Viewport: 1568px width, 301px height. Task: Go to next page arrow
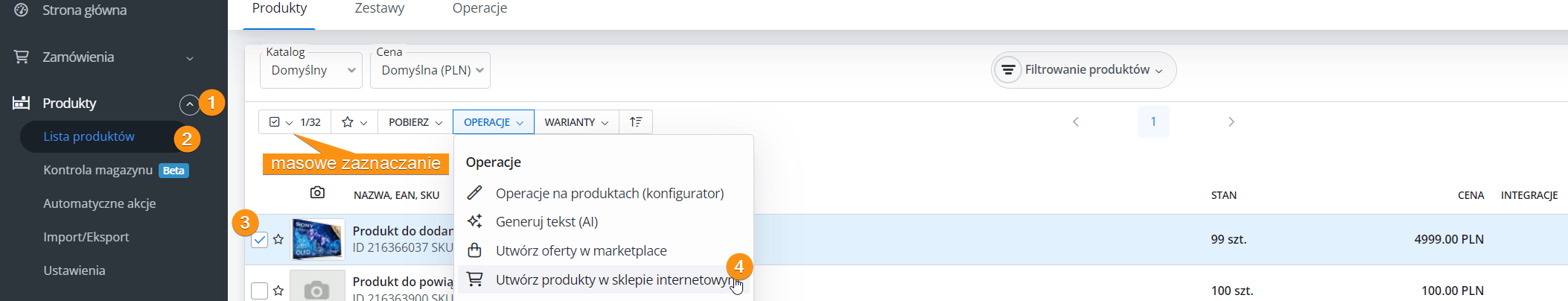(1231, 121)
